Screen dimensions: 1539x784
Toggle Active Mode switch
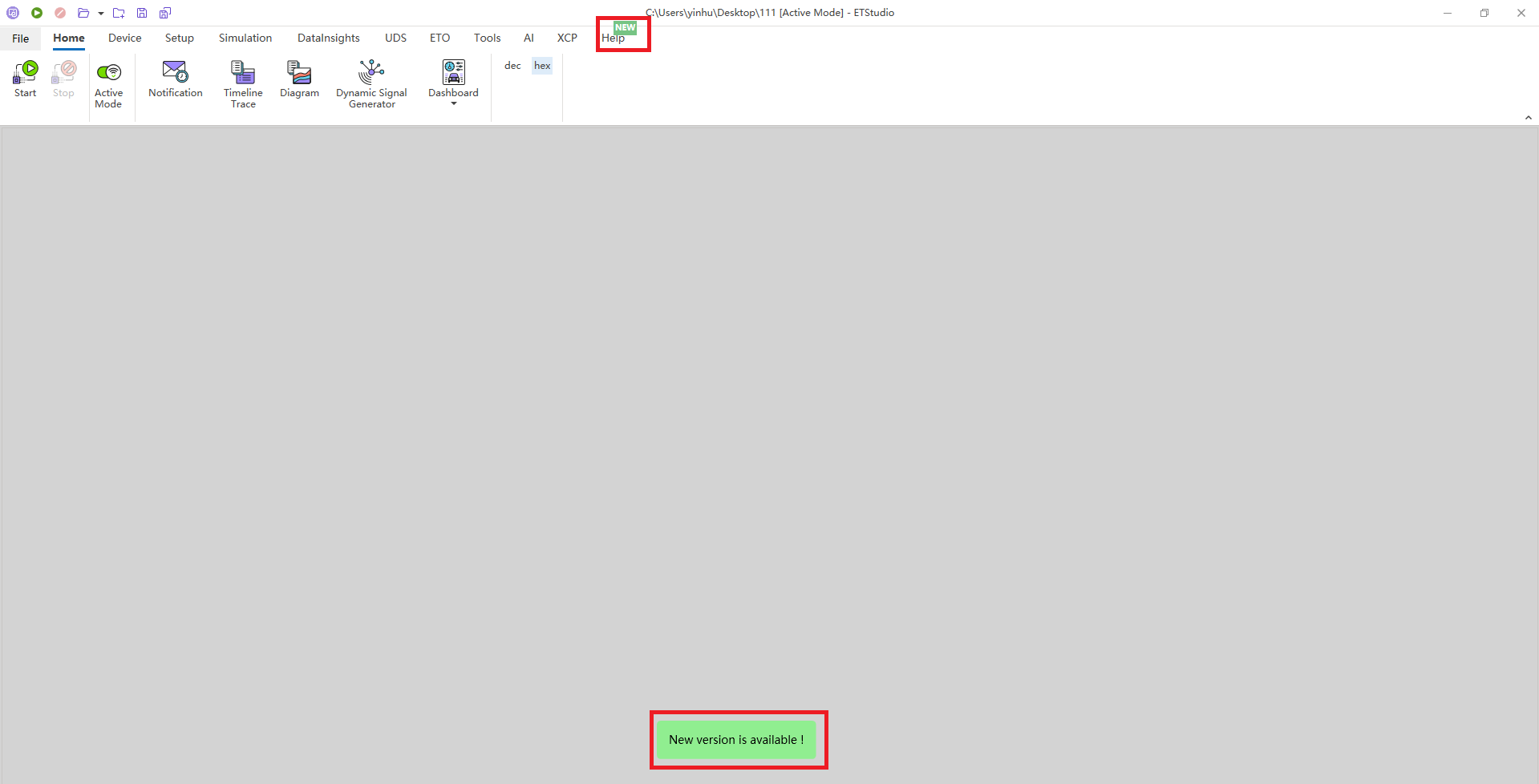[108, 83]
